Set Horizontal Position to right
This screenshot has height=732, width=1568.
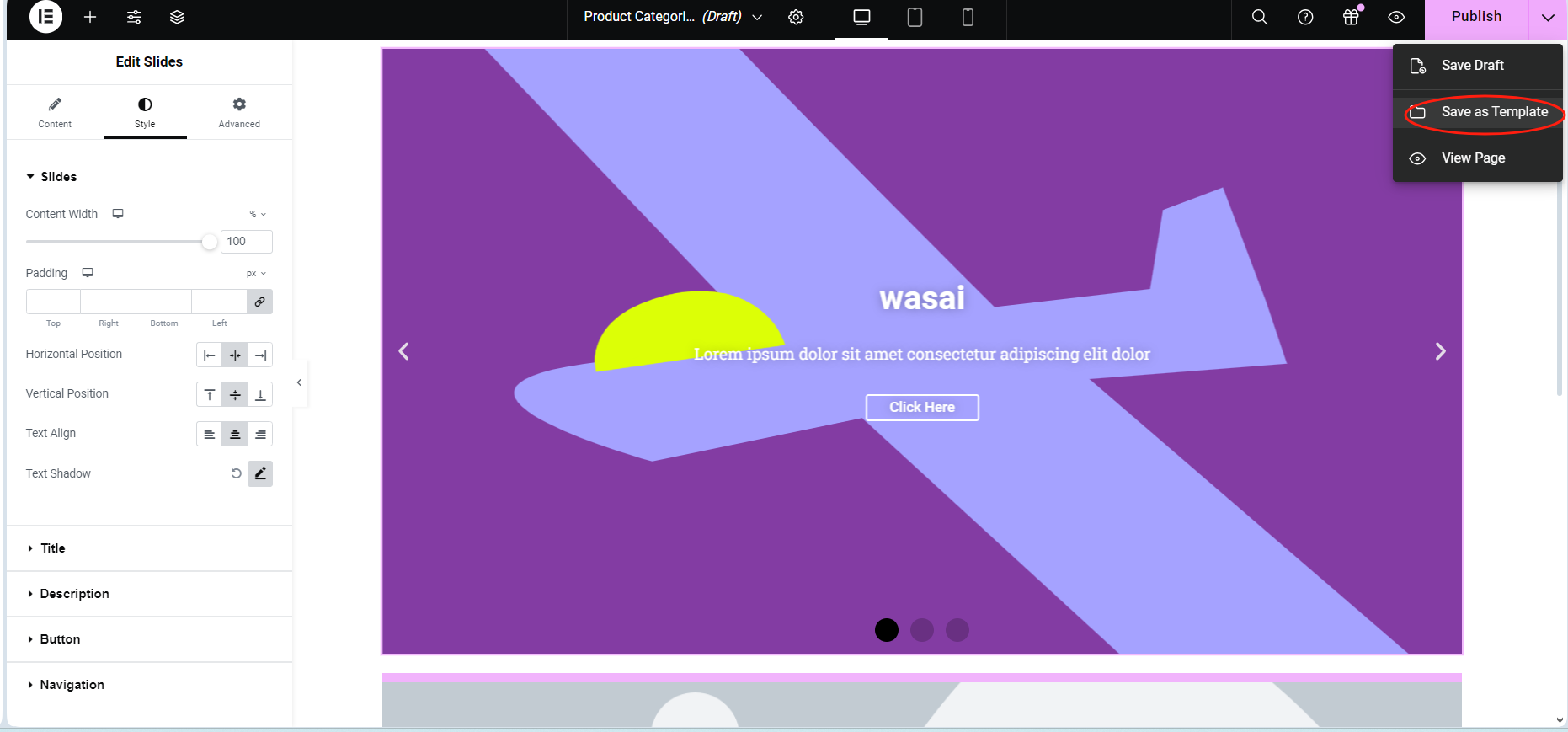tap(260, 355)
